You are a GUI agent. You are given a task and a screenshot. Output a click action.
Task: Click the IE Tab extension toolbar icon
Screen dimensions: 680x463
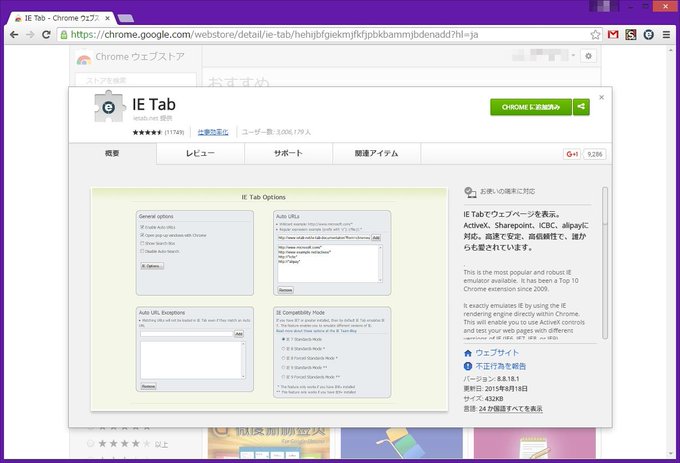click(x=649, y=35)
